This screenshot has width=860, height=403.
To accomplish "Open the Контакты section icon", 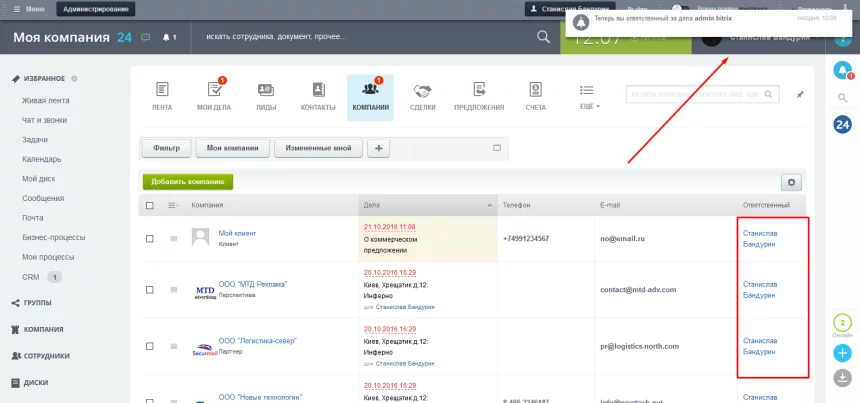I will 318,89.
